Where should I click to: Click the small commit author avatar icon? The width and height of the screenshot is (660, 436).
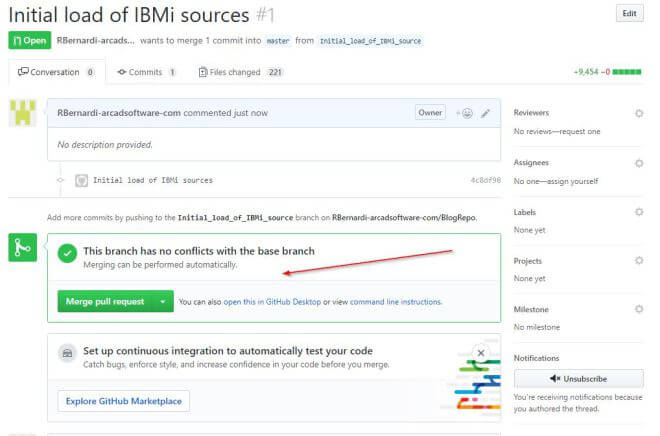tap(81, 181)
